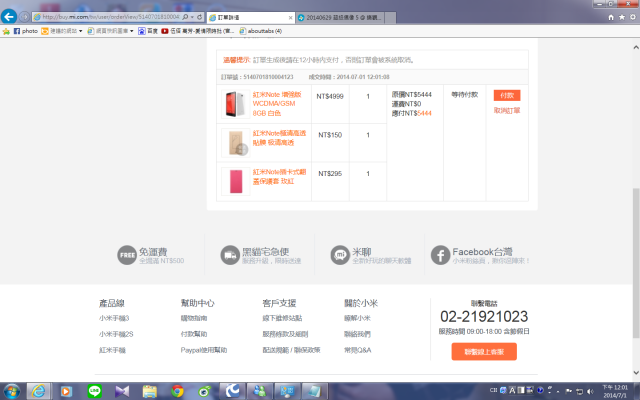Click the orange online customer service button
The height and width of the screenshot is (400, 640).
(x=484, y=351)
